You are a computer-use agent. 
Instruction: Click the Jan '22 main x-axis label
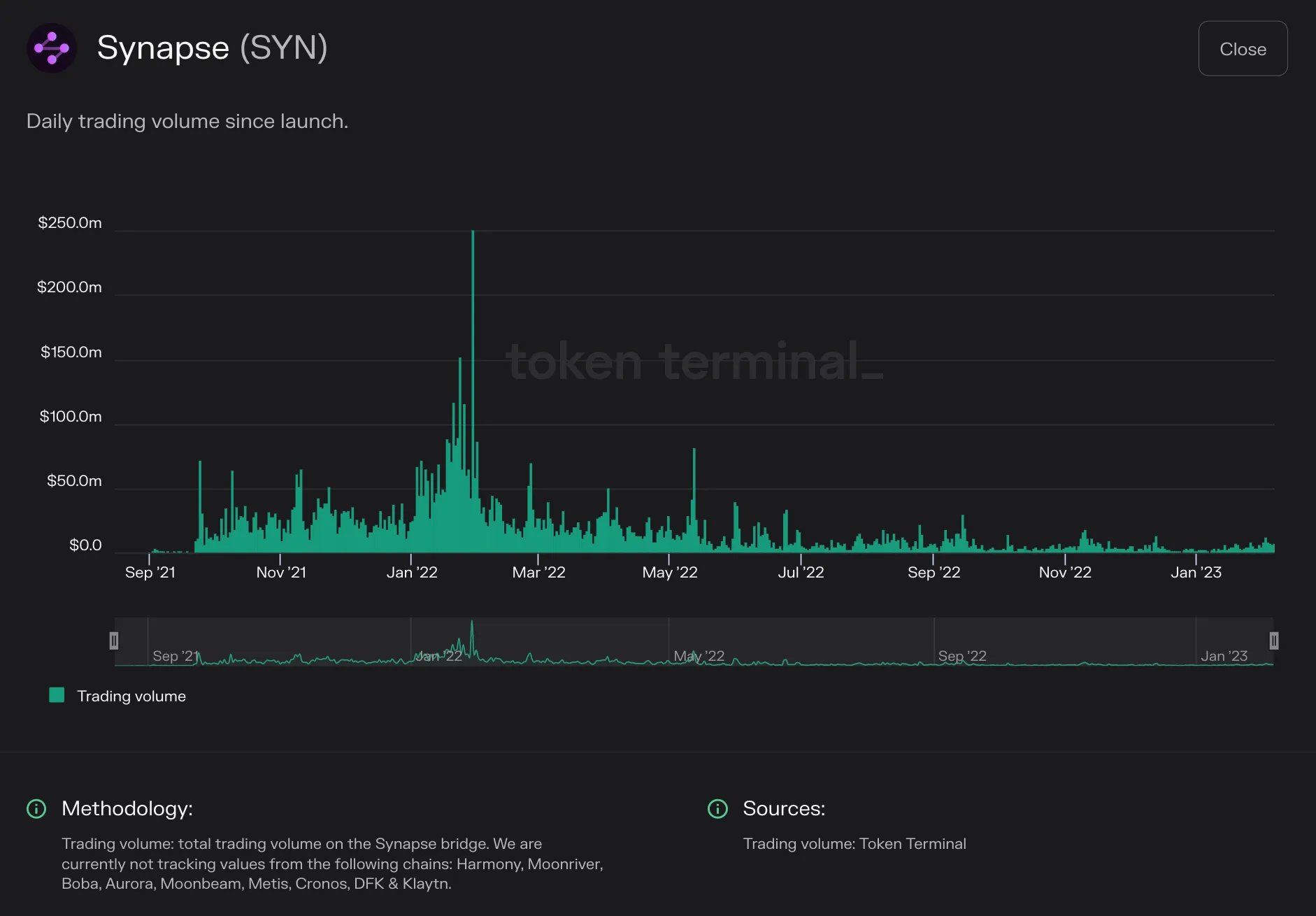[x=412, y=572]
